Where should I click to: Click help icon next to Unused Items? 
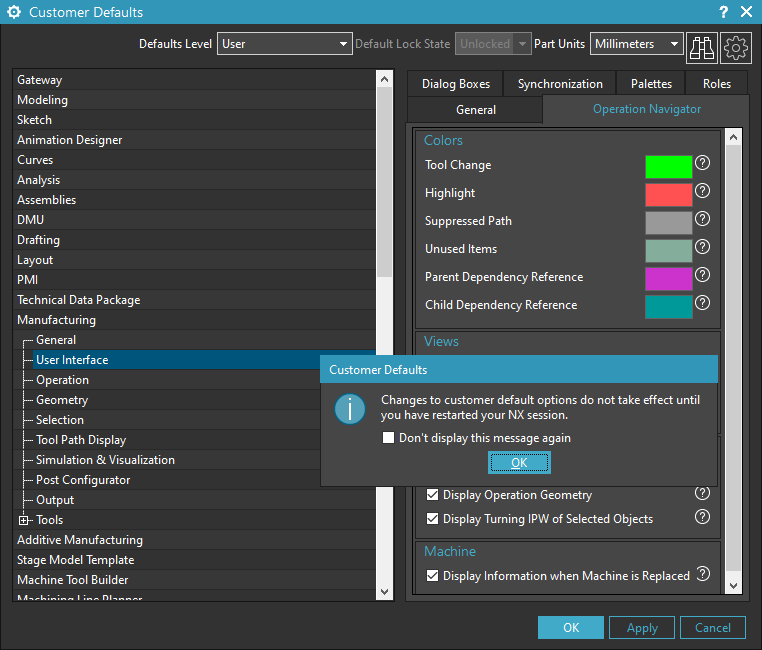click(702, 247)
